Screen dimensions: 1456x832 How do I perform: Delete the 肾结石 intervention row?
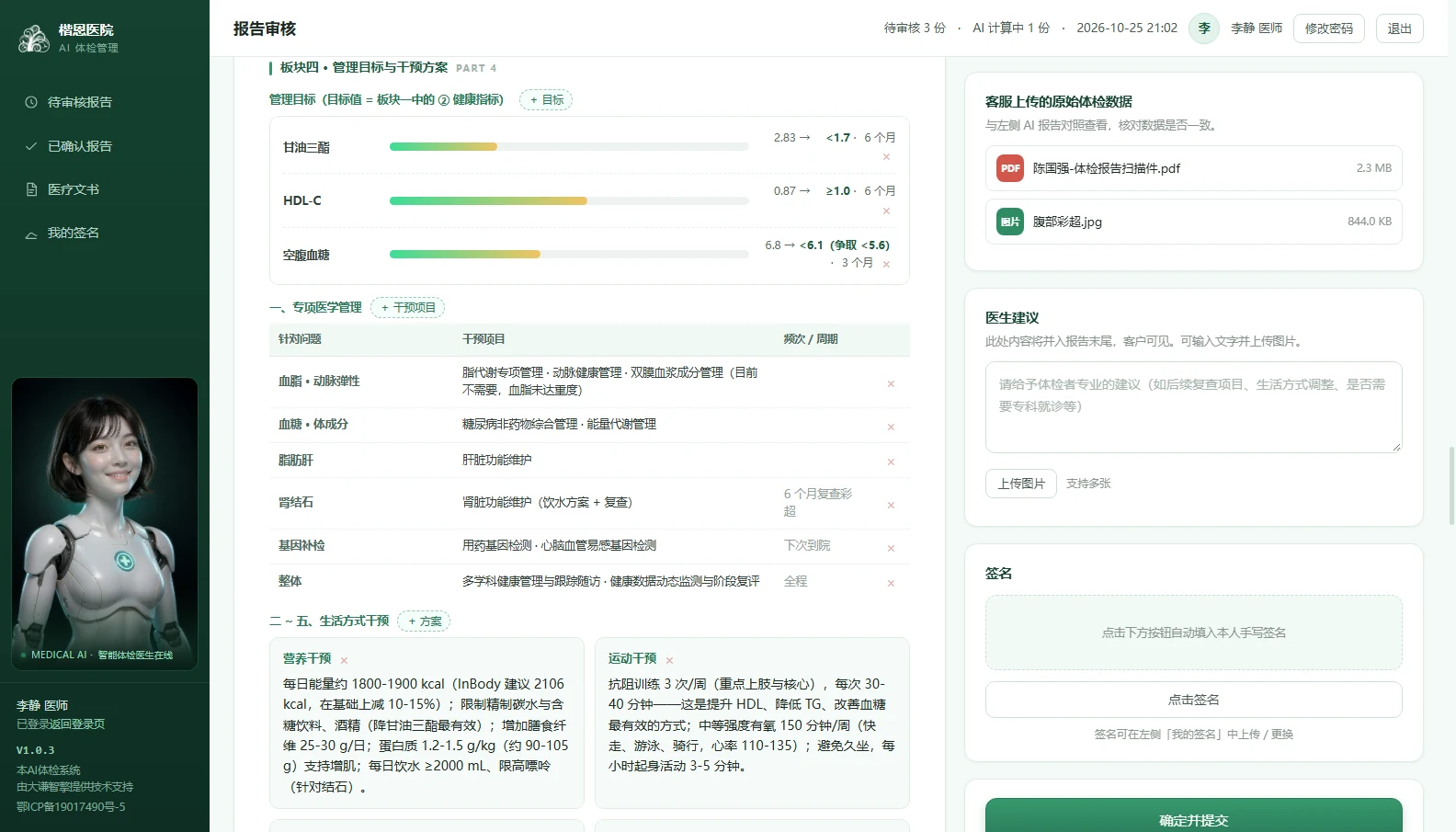(x=891, y=505)
